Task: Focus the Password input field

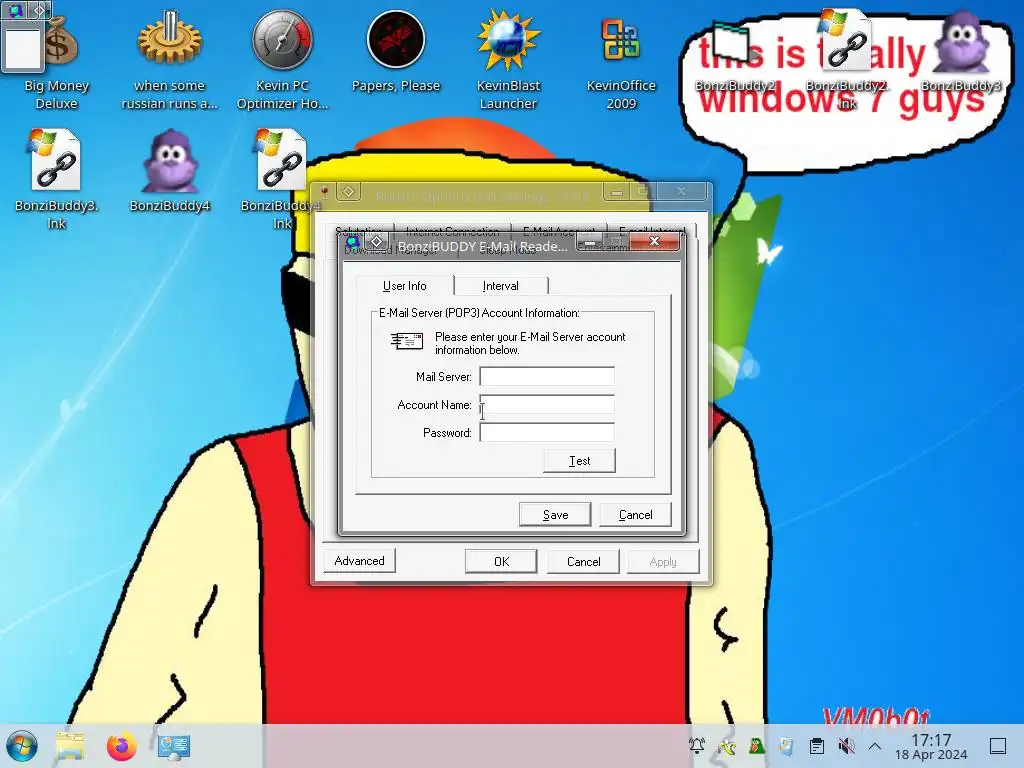Action: pyautogui.click(x=547, y=432)
